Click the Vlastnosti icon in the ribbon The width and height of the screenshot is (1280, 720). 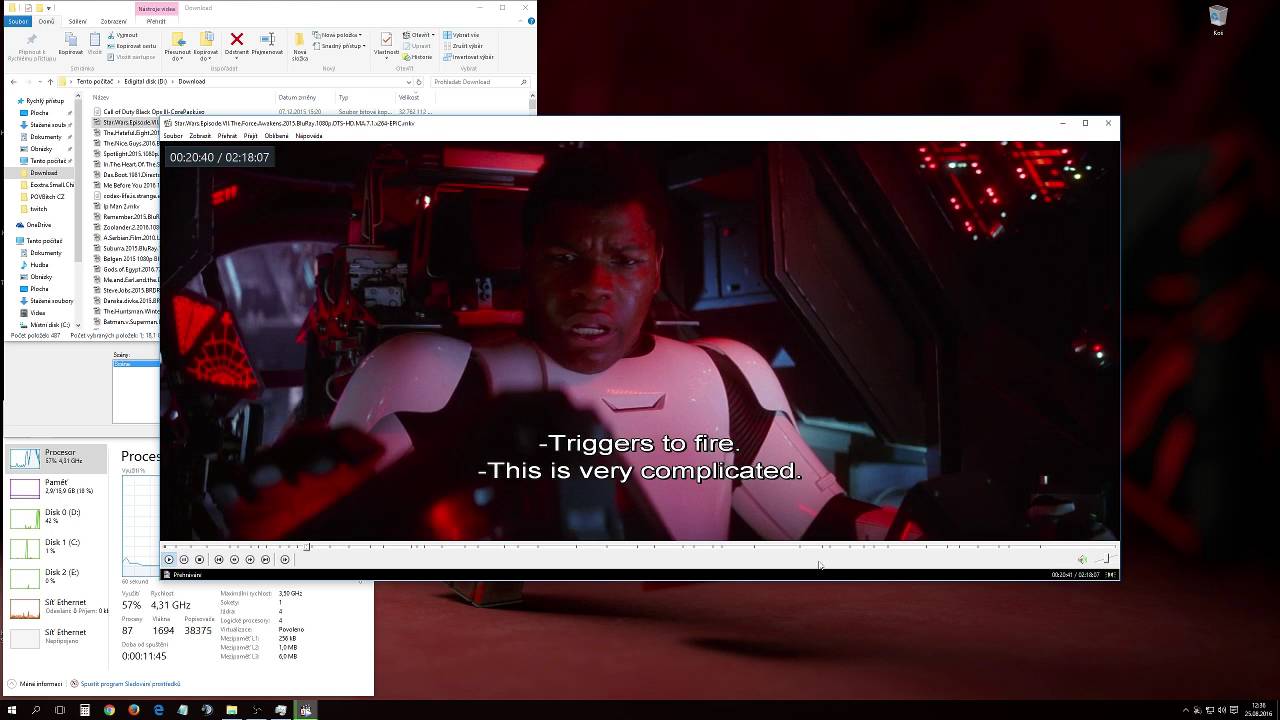coord(386,44)
